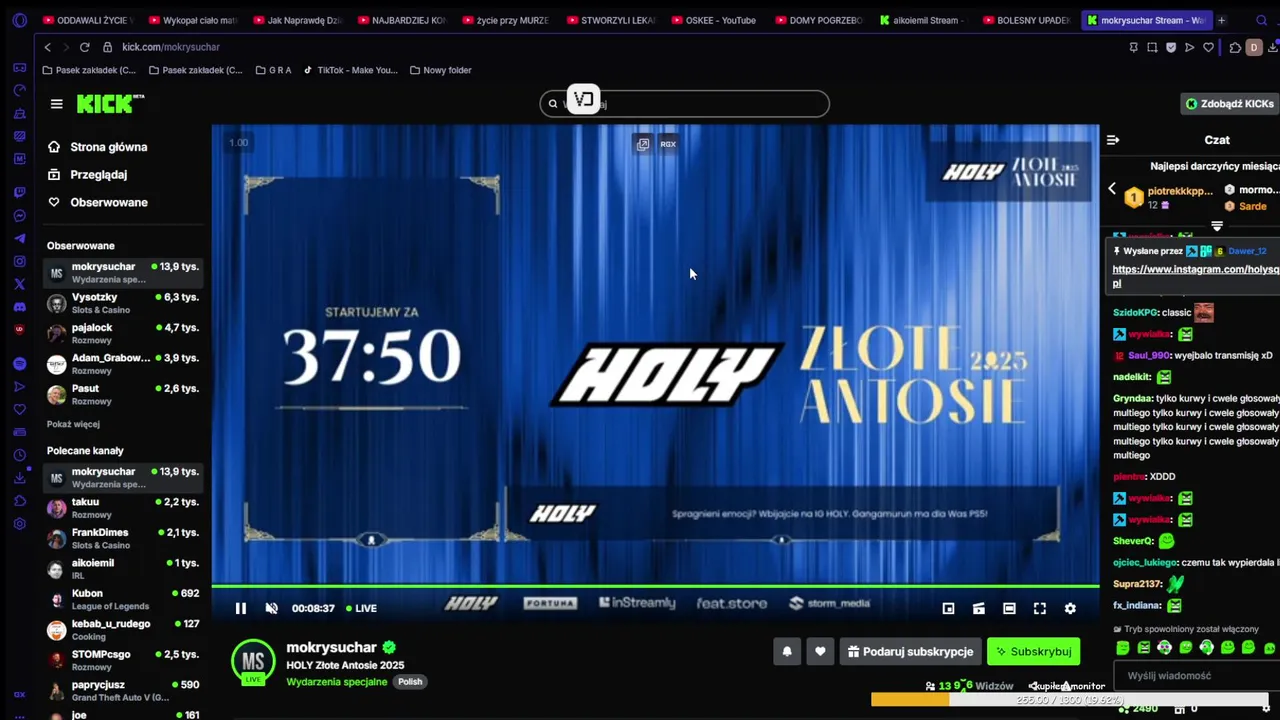Click the browser tab search magnifier icon

pos(1261,20)
